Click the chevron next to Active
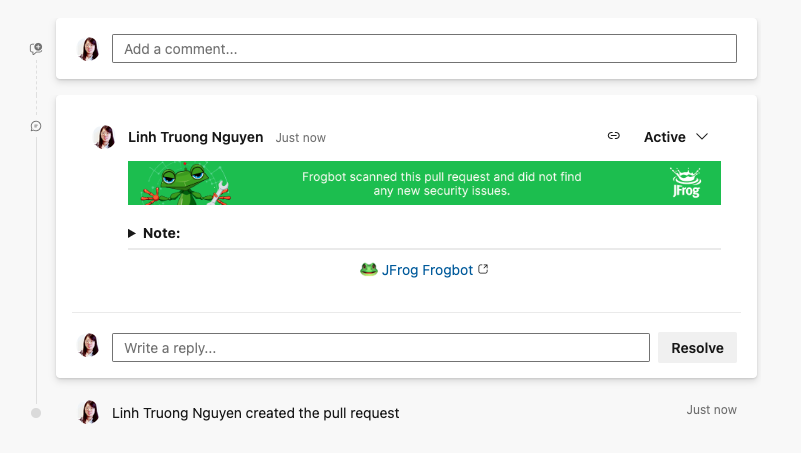Screen dimensions: 801x453 click(x=702, y=137)
